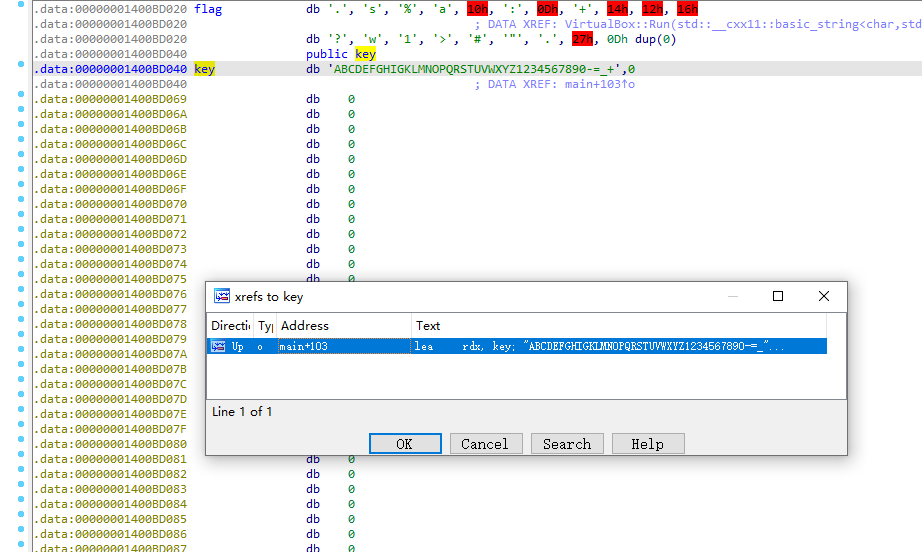Click address .data:00000001400BD069
Viewport: 922px width, 552px height.
coord(110,99)
